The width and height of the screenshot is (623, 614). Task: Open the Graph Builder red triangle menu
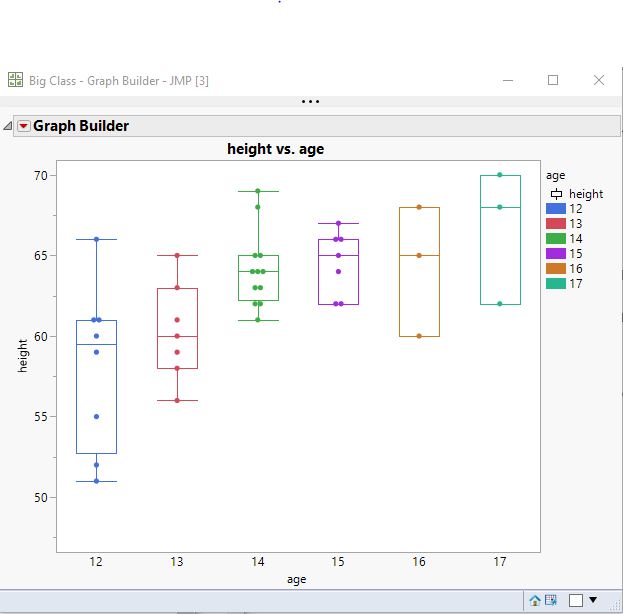pos(23,126)
